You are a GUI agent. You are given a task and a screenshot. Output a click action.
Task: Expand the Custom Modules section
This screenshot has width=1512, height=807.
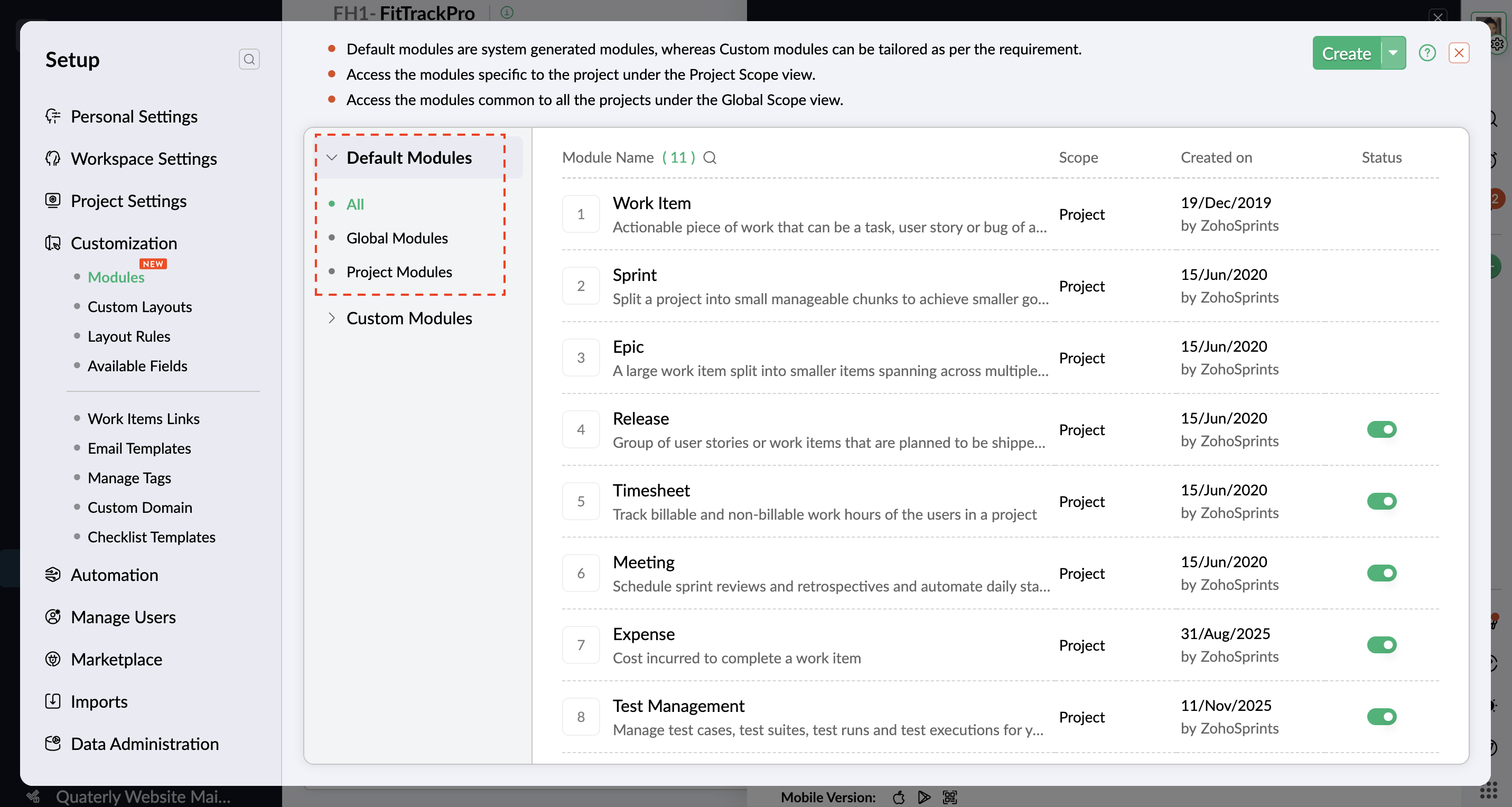point(332,318)
